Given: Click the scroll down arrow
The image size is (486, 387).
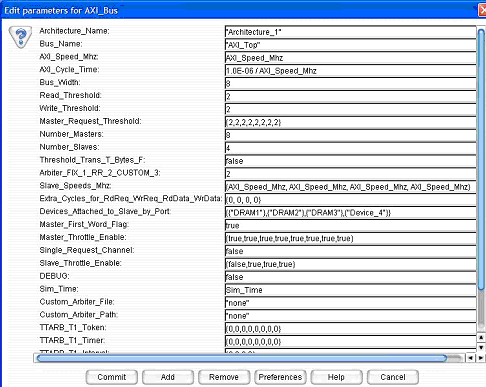Looking at the screenshot, I should 481,347.
